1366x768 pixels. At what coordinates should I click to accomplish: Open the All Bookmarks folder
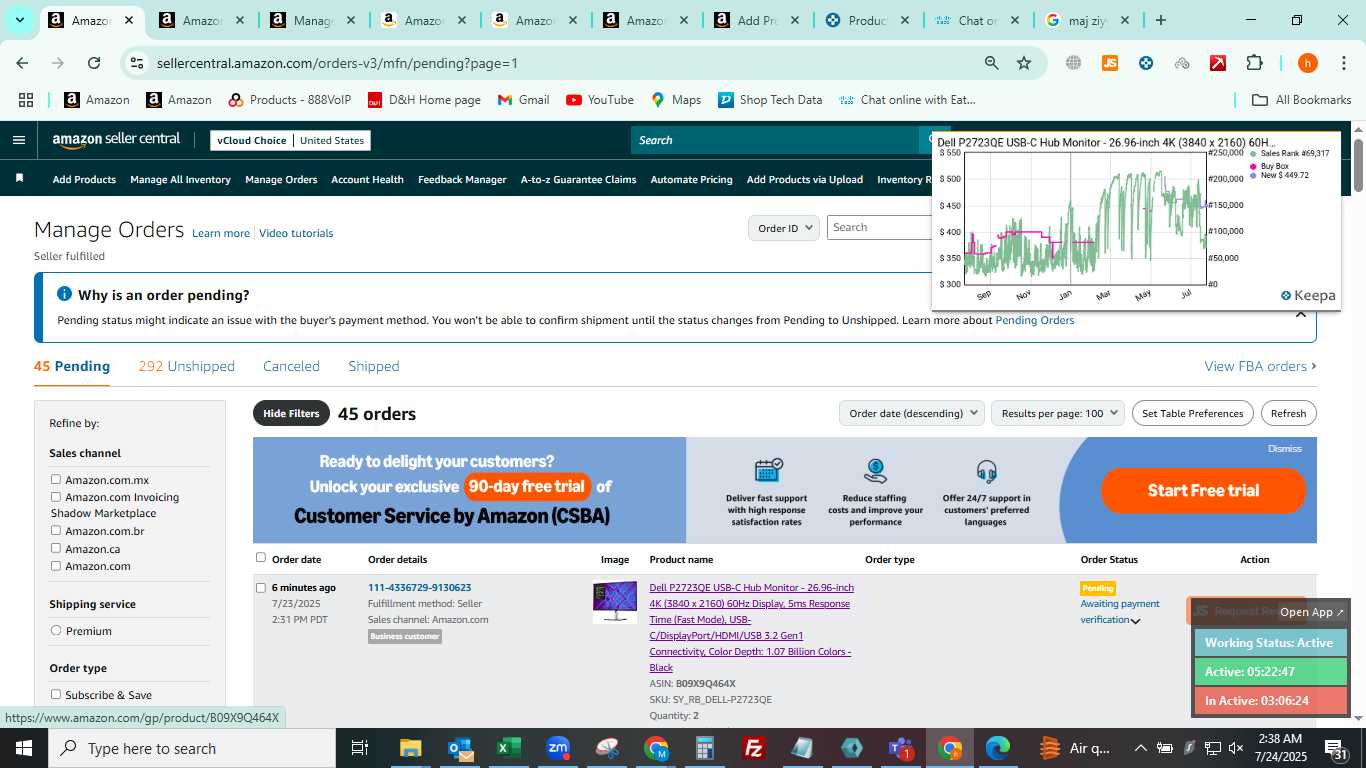pyautogui.click(x=1301, y=100)
